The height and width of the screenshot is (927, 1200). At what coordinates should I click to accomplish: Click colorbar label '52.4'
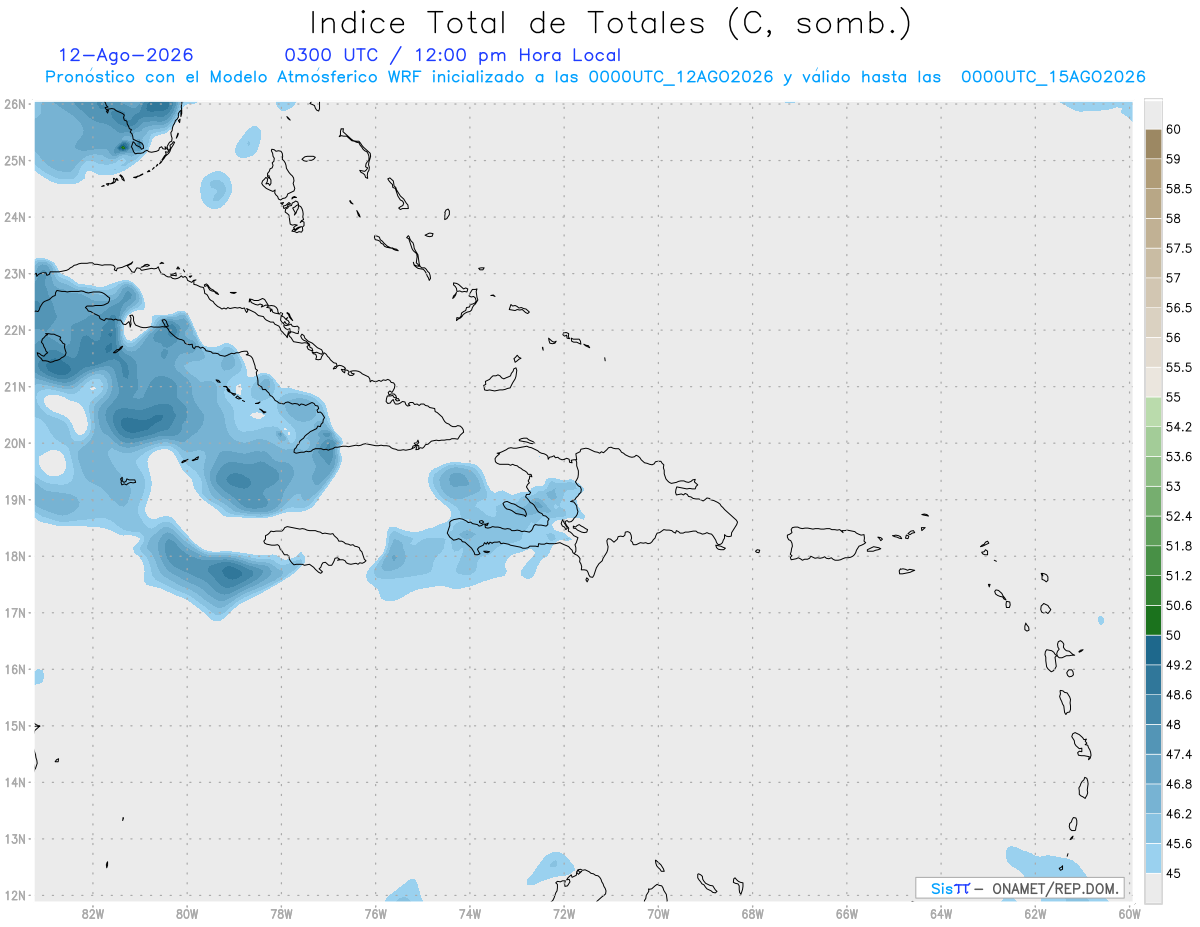(x=1179, y=516)
